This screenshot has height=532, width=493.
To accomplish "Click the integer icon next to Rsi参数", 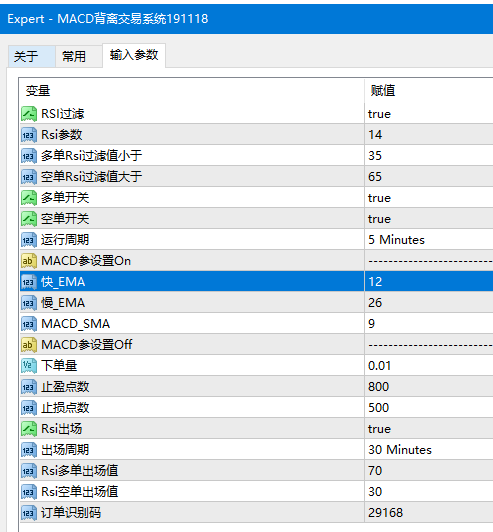I will tap(29, 135).
